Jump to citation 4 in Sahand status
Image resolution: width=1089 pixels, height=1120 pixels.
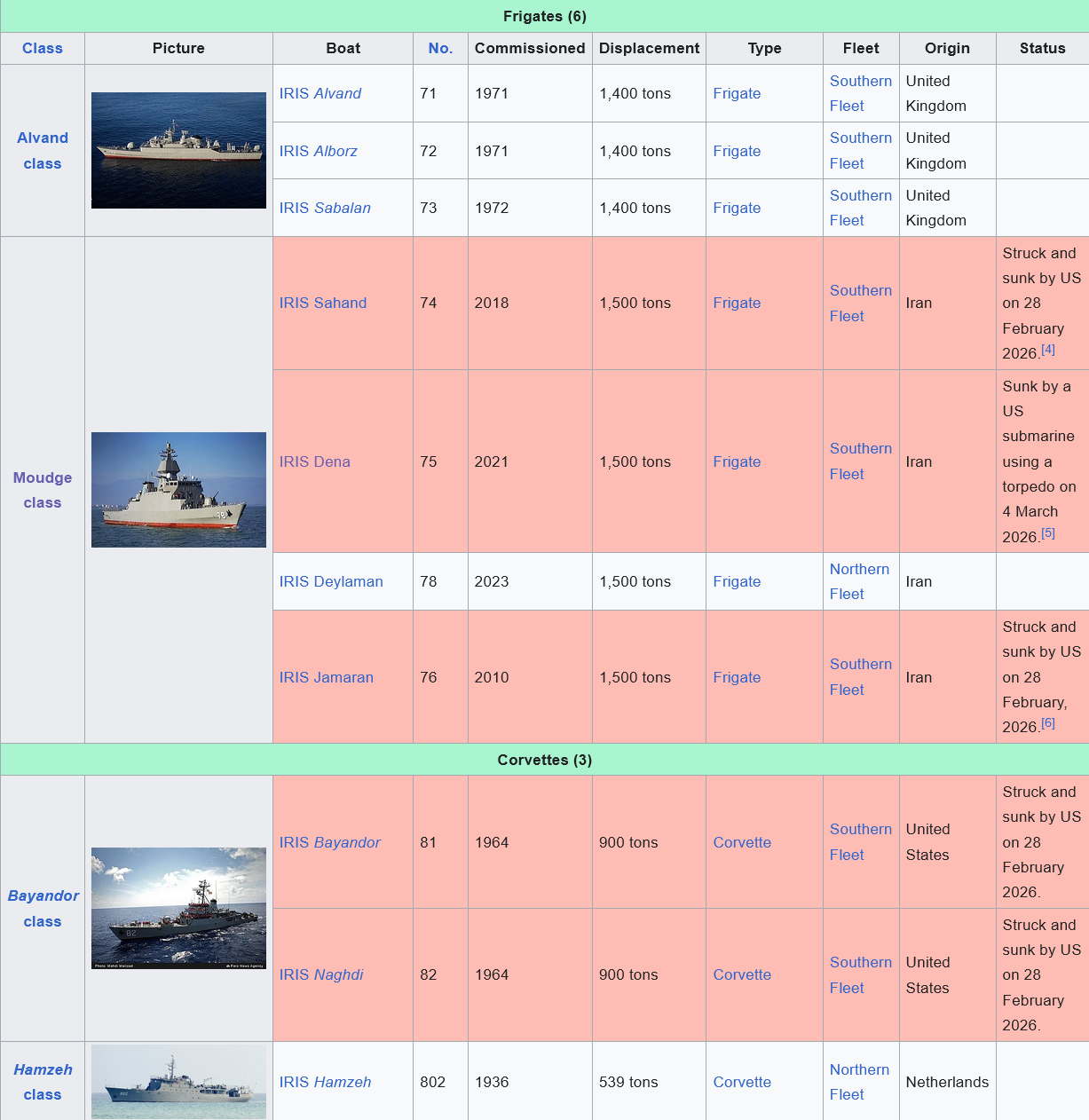click(x=1048, y=350)
